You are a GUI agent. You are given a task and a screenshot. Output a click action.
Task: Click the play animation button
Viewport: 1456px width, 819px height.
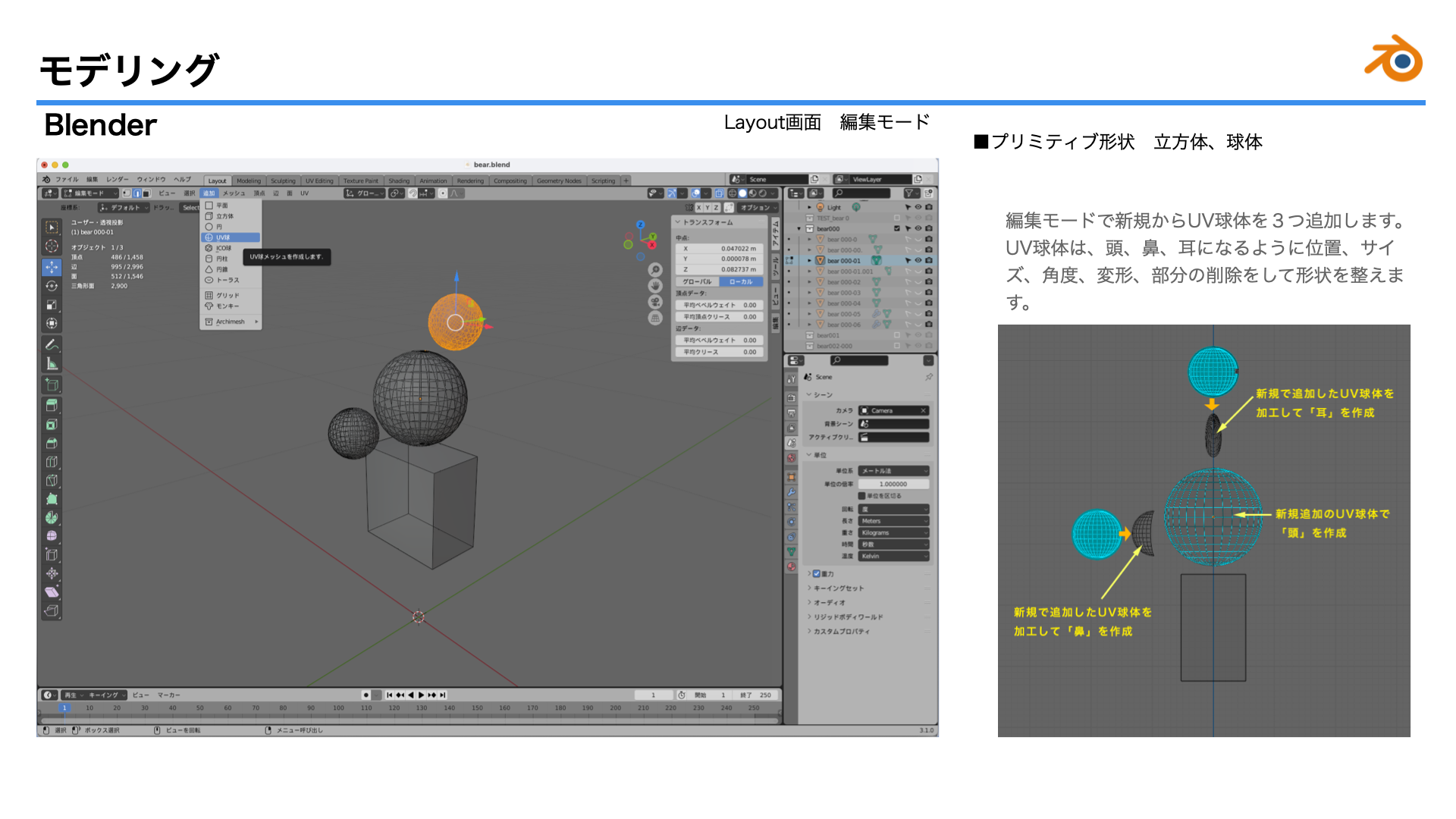[421, 695]
